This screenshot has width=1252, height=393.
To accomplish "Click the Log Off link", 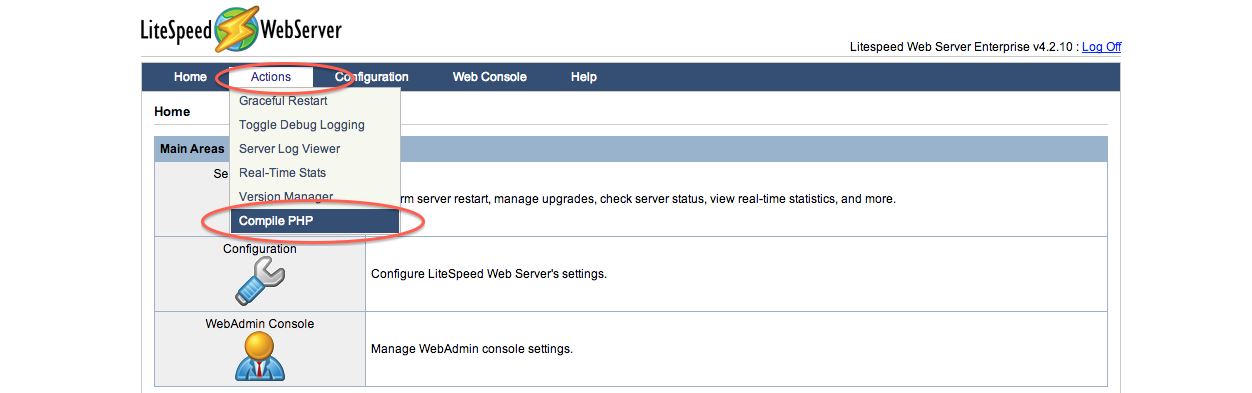I will pos(1101,47).
